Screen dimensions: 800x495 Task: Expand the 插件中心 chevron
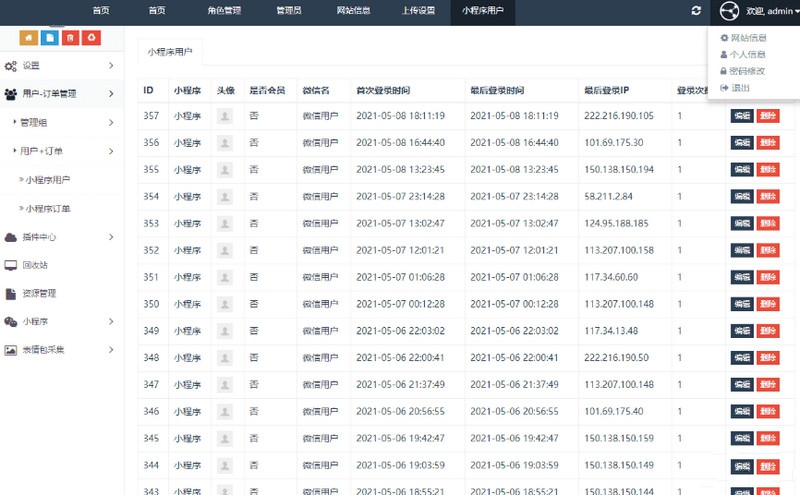tap(111, 237)
